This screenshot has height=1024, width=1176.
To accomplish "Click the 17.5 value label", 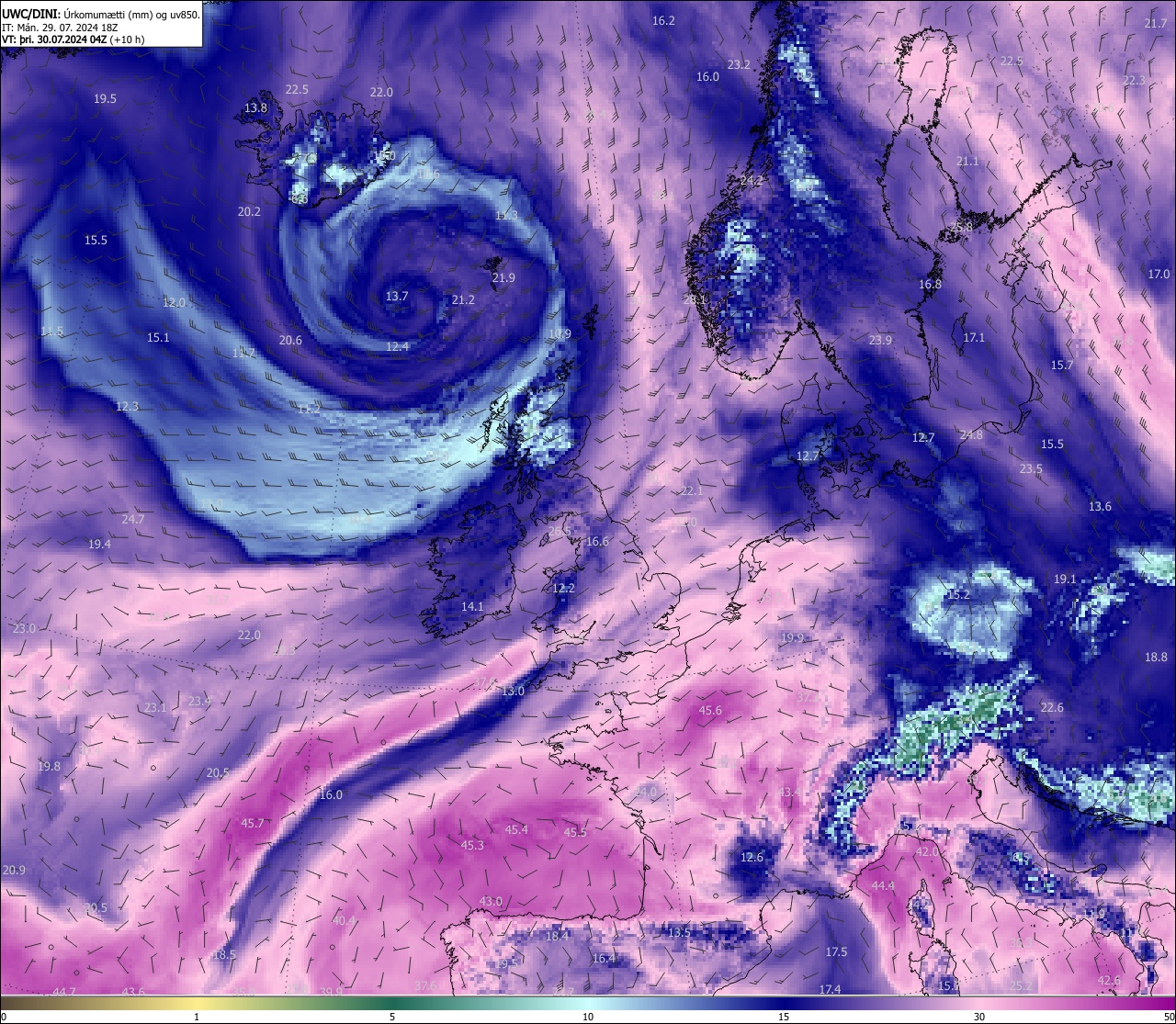I will (836, 951).
